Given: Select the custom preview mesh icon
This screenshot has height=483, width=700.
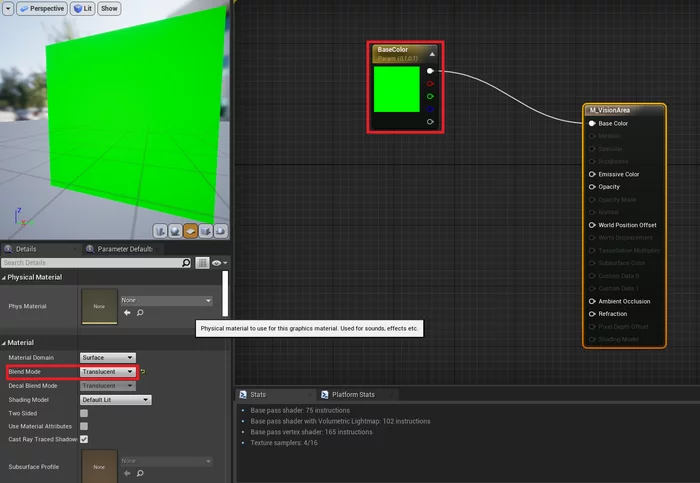Looking at the screenshot, I should (221, 231).
